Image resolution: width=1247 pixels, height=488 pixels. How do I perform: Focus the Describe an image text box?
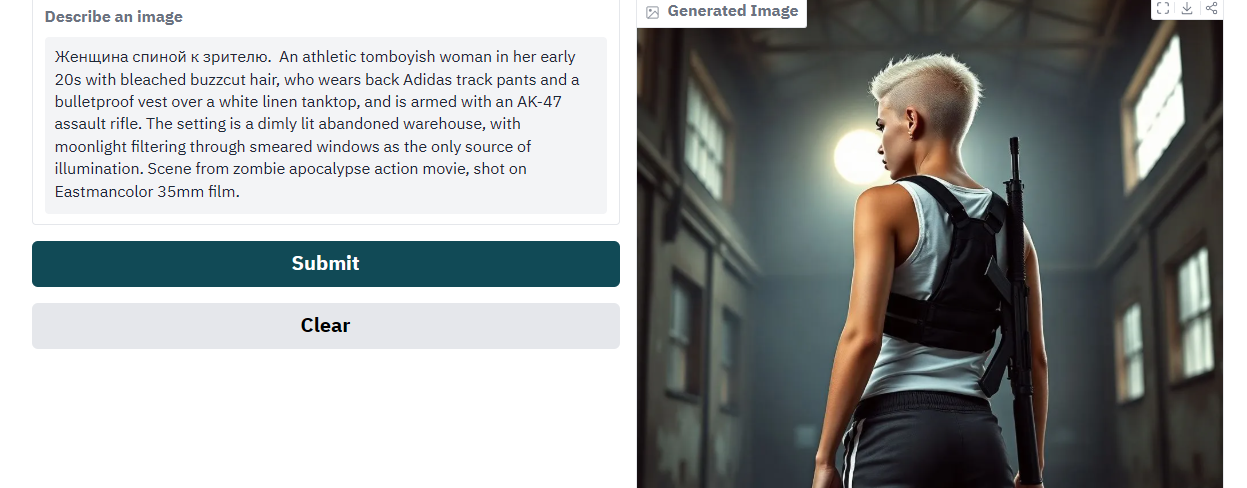pos(326,125)
